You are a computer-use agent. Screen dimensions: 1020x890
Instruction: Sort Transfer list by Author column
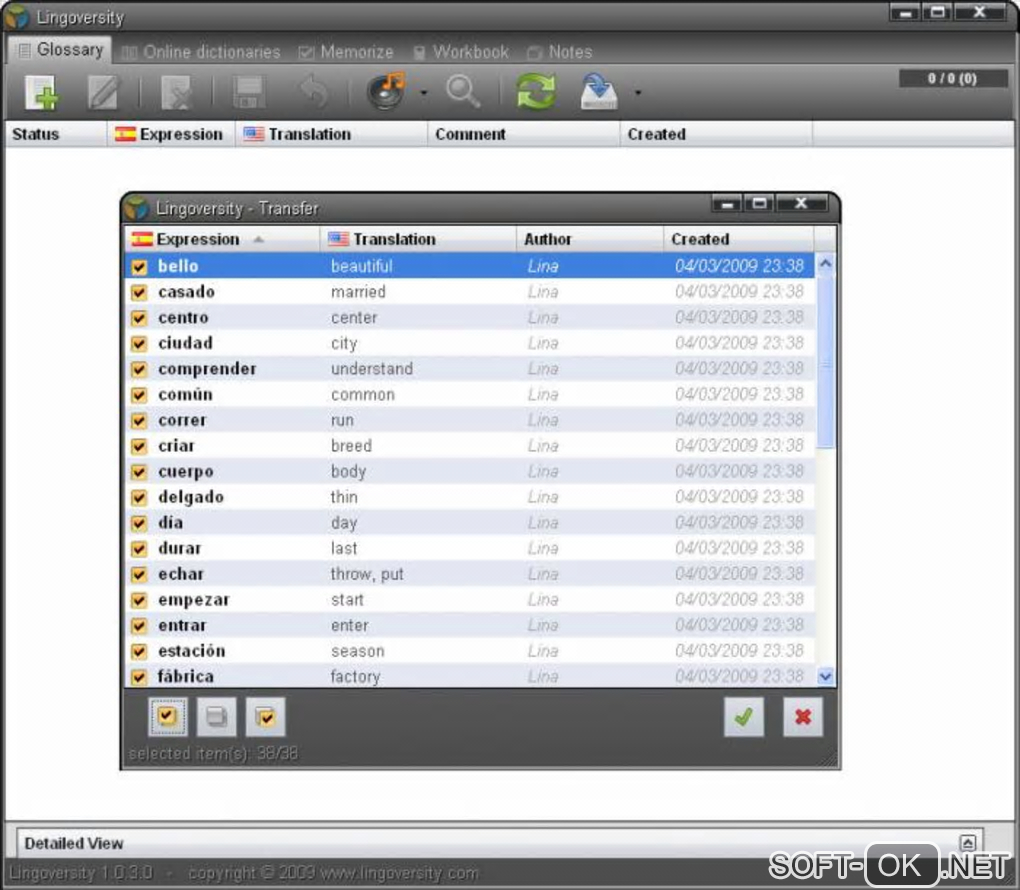pyautogui.click(x=590, y=239)
